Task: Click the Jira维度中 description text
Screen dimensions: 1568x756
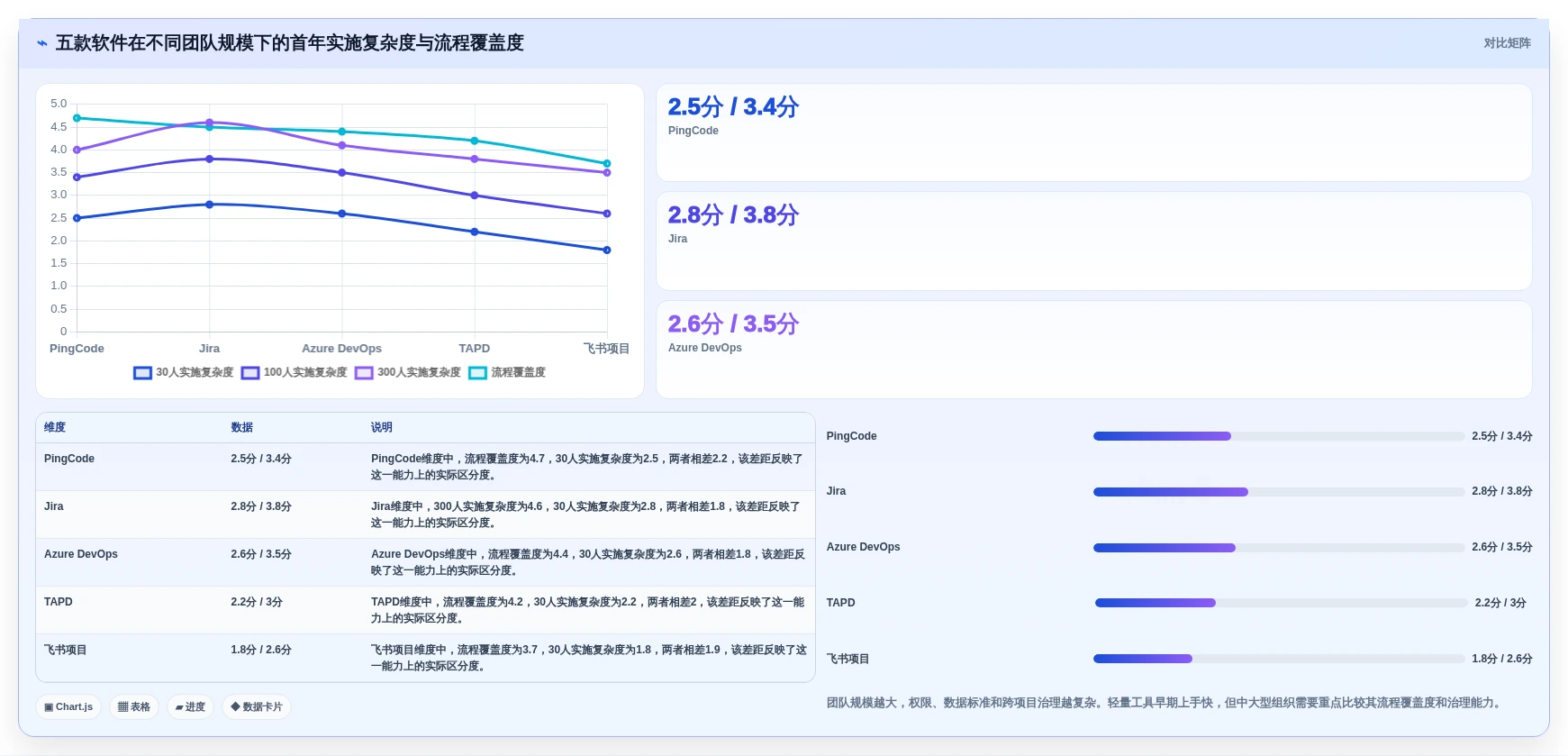Action: [x=586, y=515]
